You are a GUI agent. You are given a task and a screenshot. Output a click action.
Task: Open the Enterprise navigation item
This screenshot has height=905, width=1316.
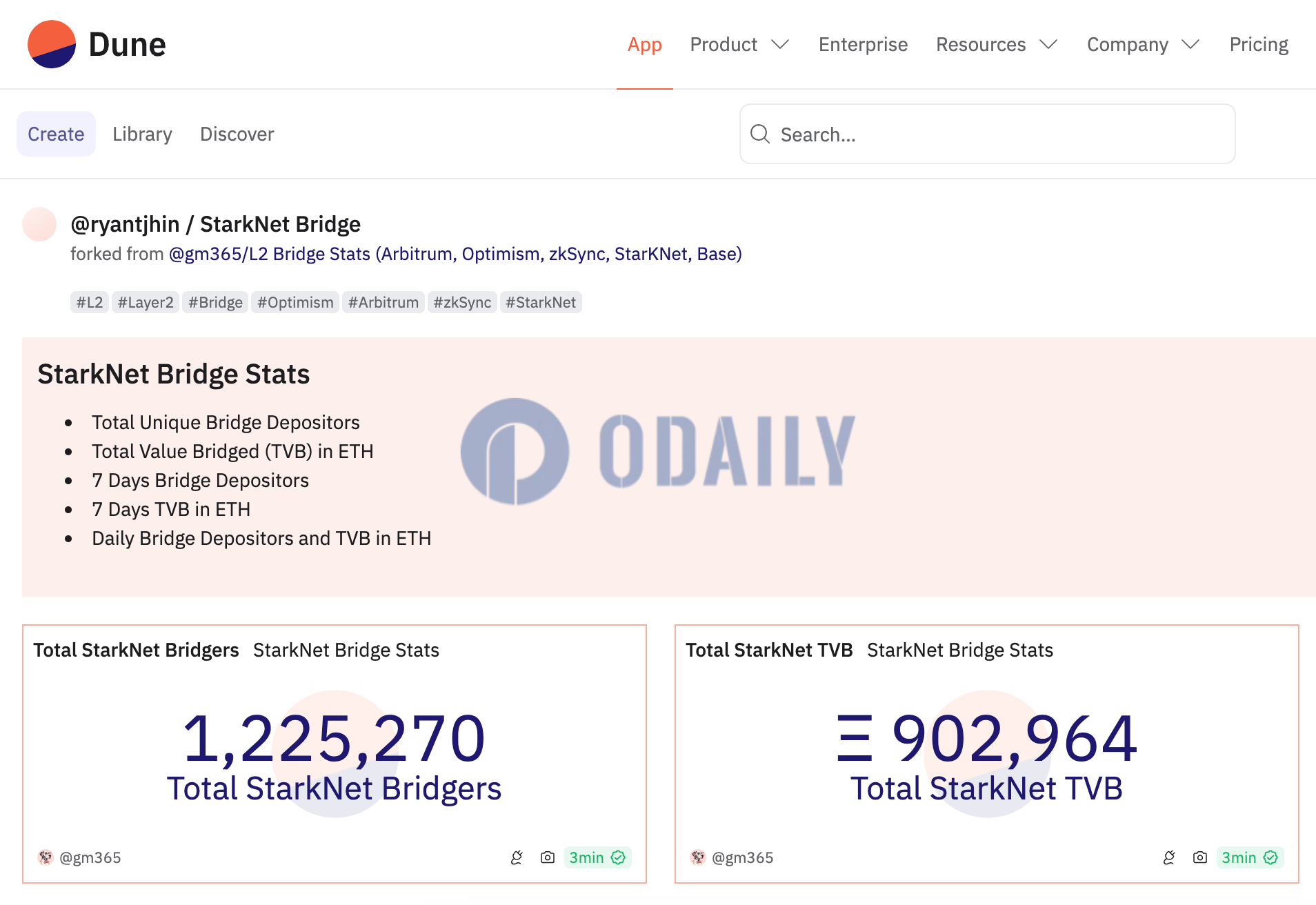863,45
